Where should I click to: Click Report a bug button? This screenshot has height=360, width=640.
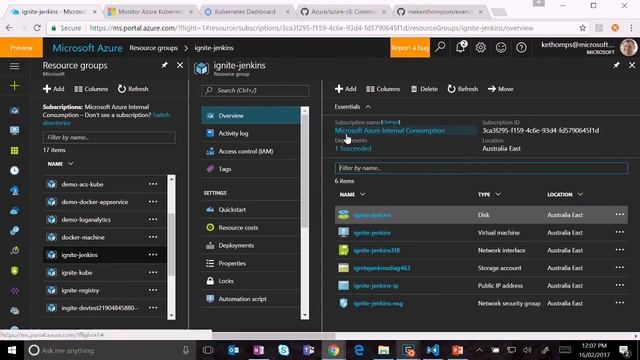pos(410,48)
